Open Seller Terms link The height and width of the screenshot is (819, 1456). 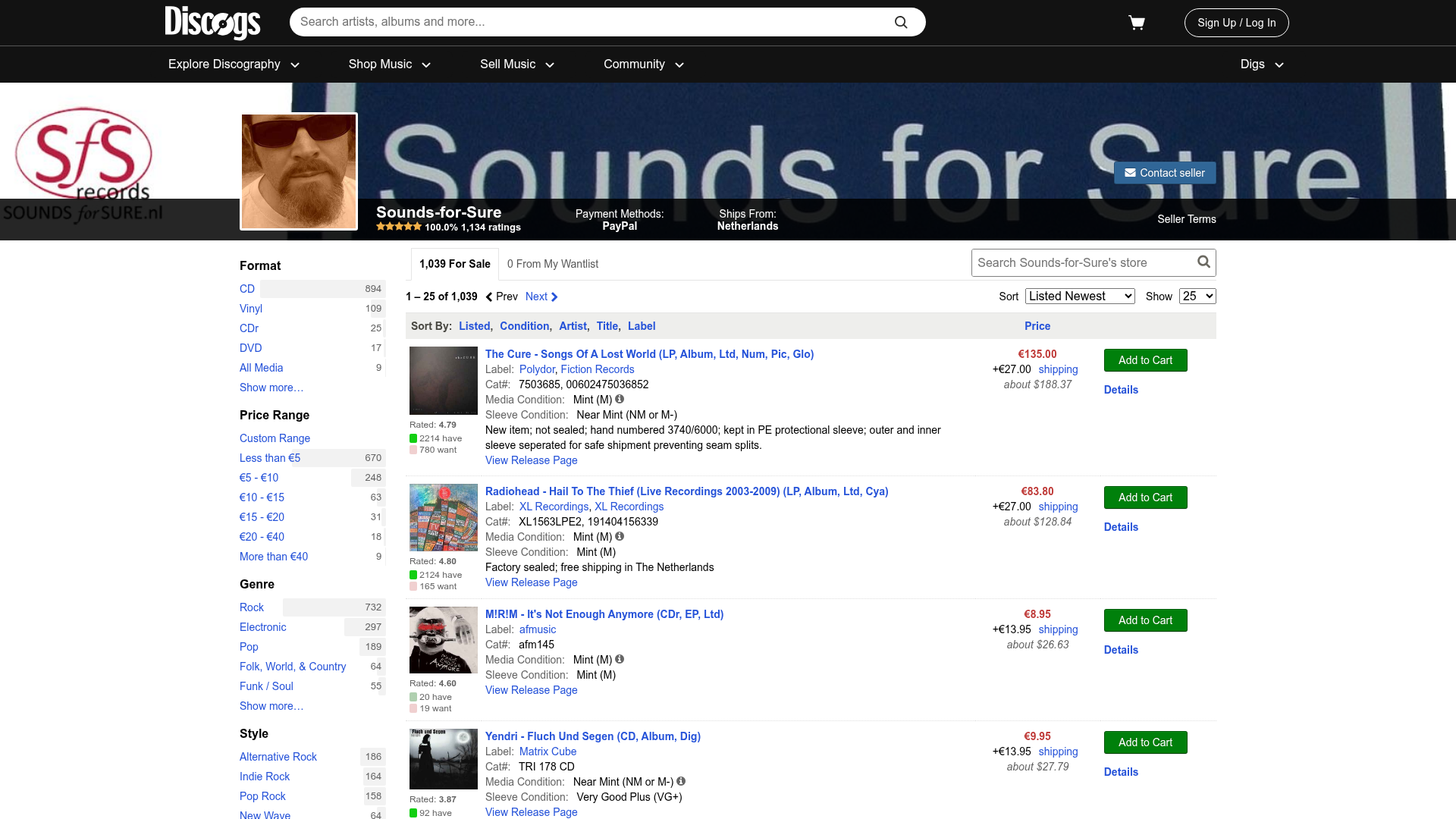[1187, 219]
